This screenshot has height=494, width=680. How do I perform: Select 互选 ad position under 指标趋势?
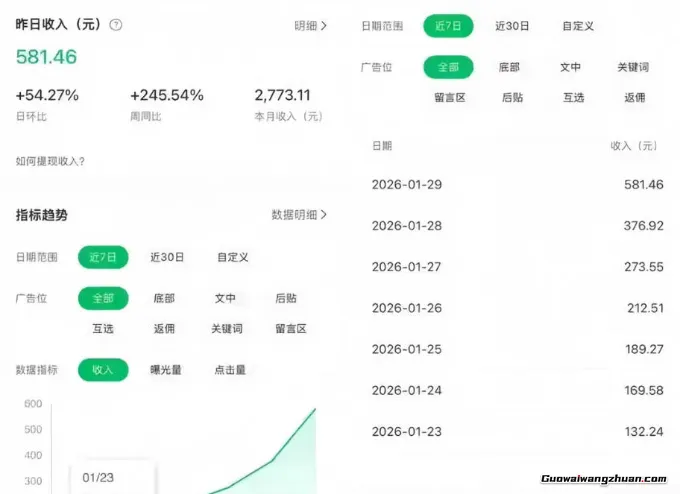tap(103, 329)
